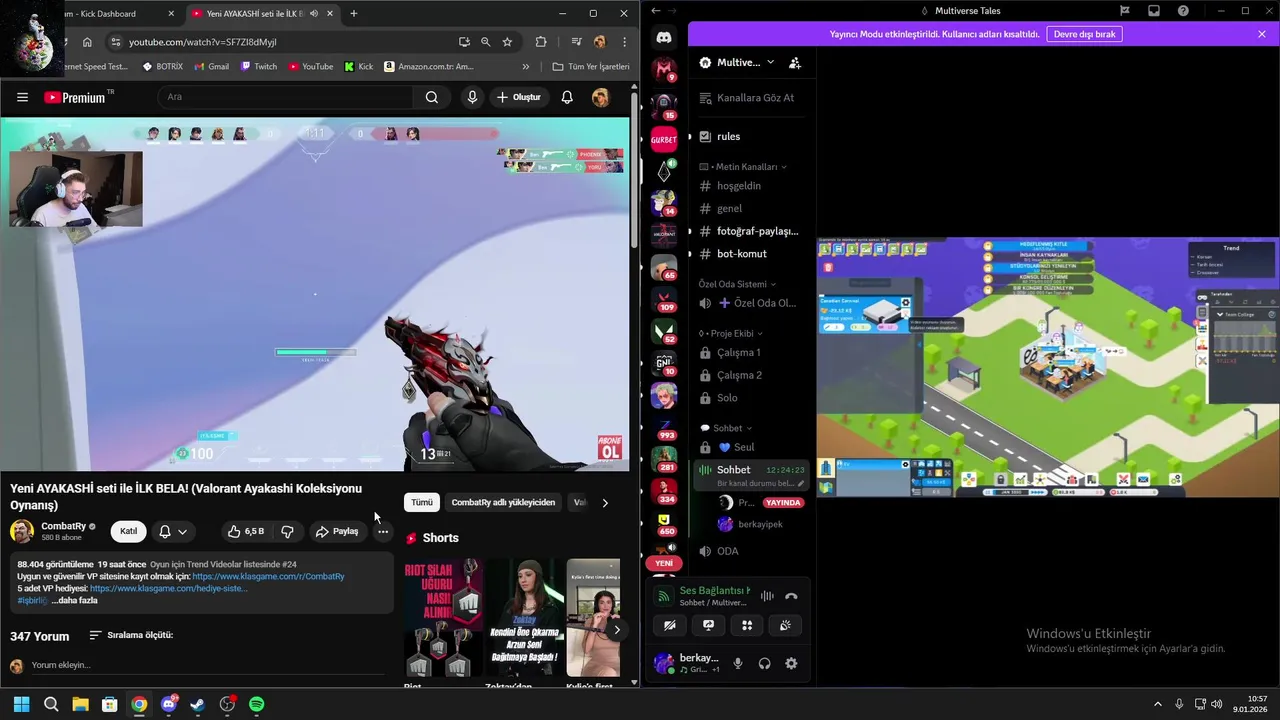This screenshot has height=720, width=1280.
Task: Click the Katıl join button
Action: pos(128,531)
